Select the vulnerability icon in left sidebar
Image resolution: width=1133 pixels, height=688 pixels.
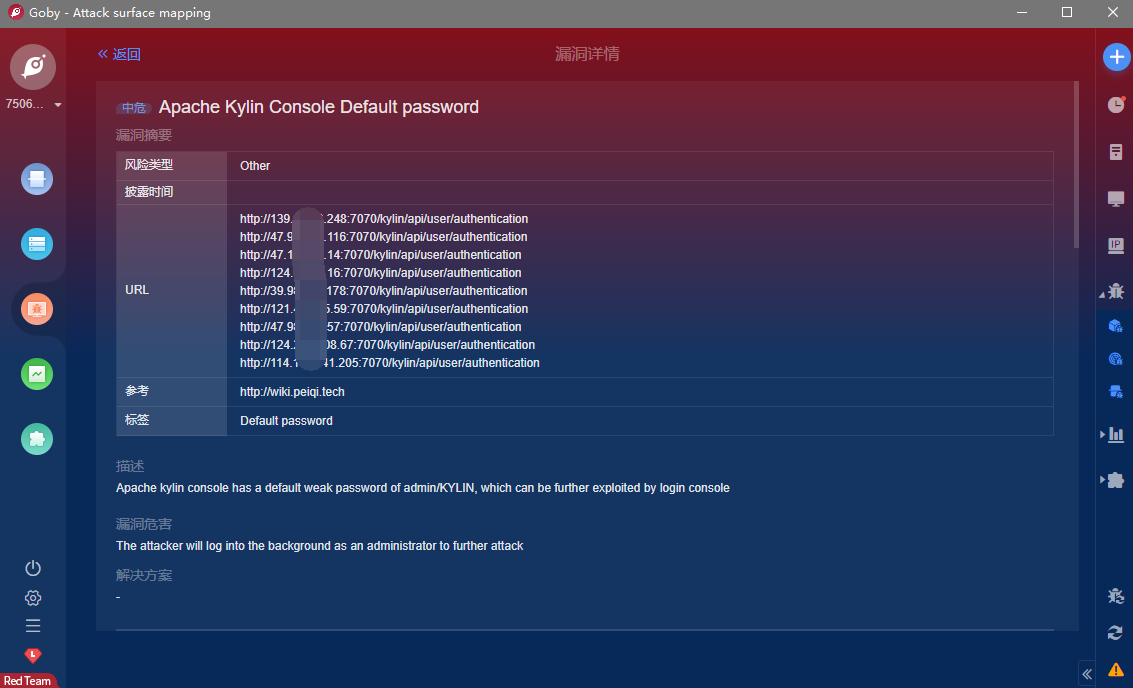click(37, 309)
